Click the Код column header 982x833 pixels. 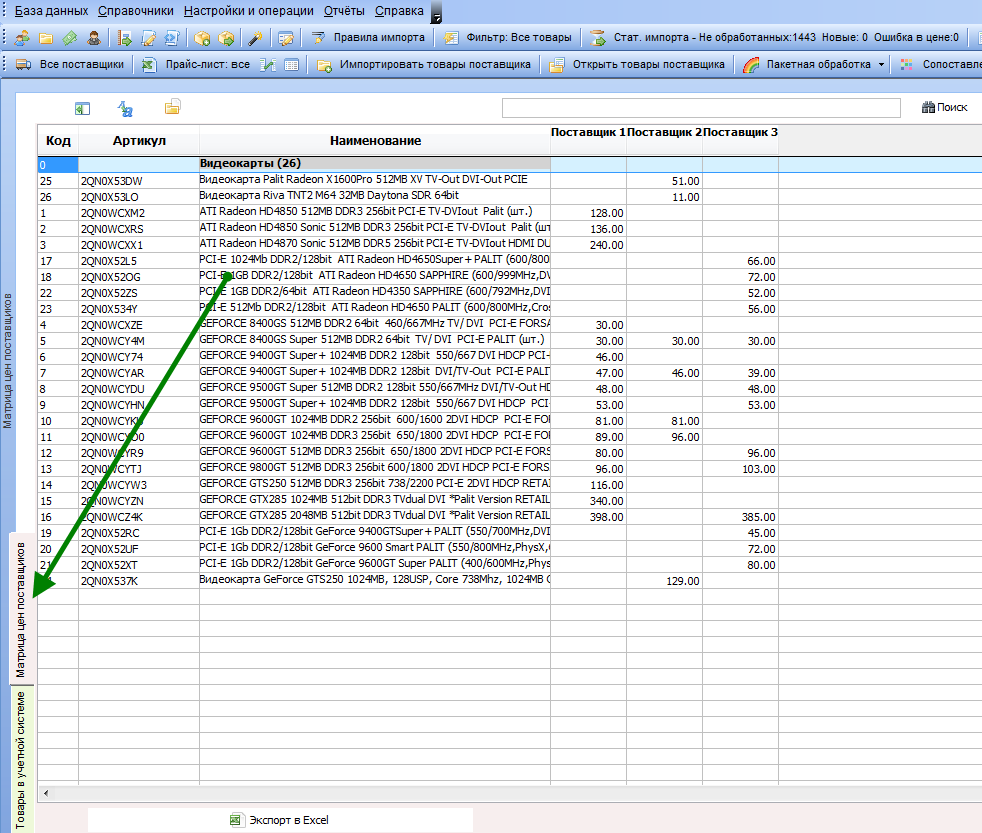point(58,141)
